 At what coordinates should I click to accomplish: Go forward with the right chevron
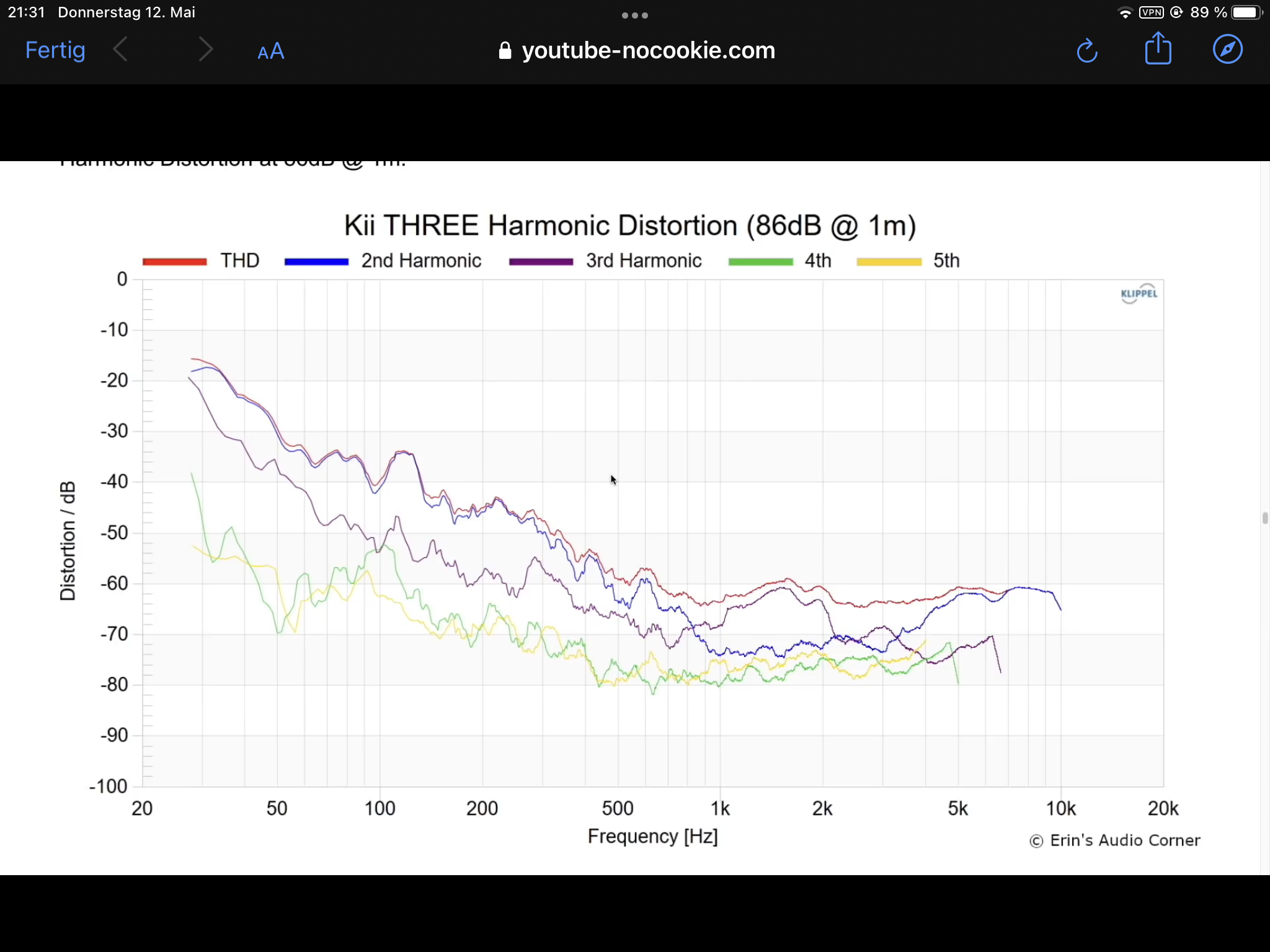click(205, 50)
